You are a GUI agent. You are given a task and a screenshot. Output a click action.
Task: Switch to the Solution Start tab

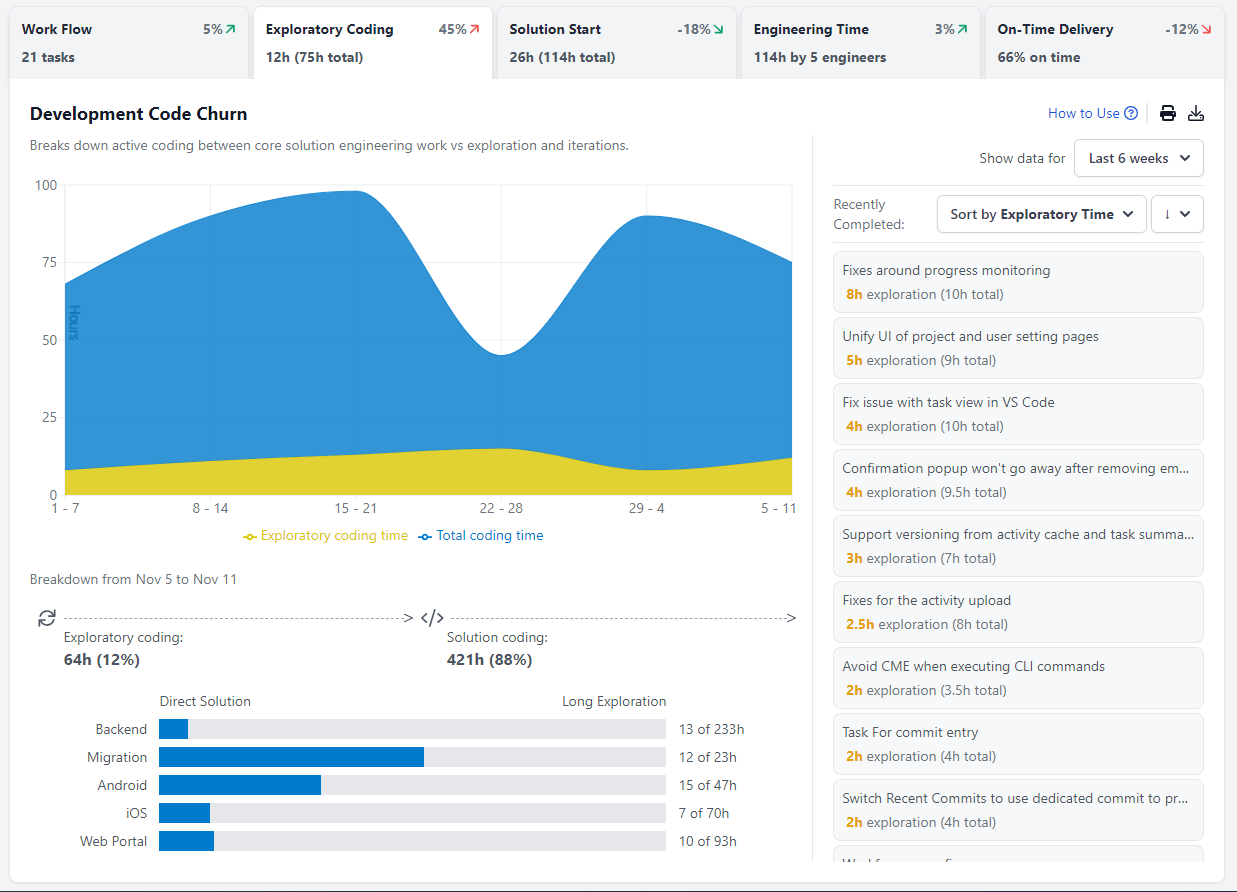(x=616, y=43)
